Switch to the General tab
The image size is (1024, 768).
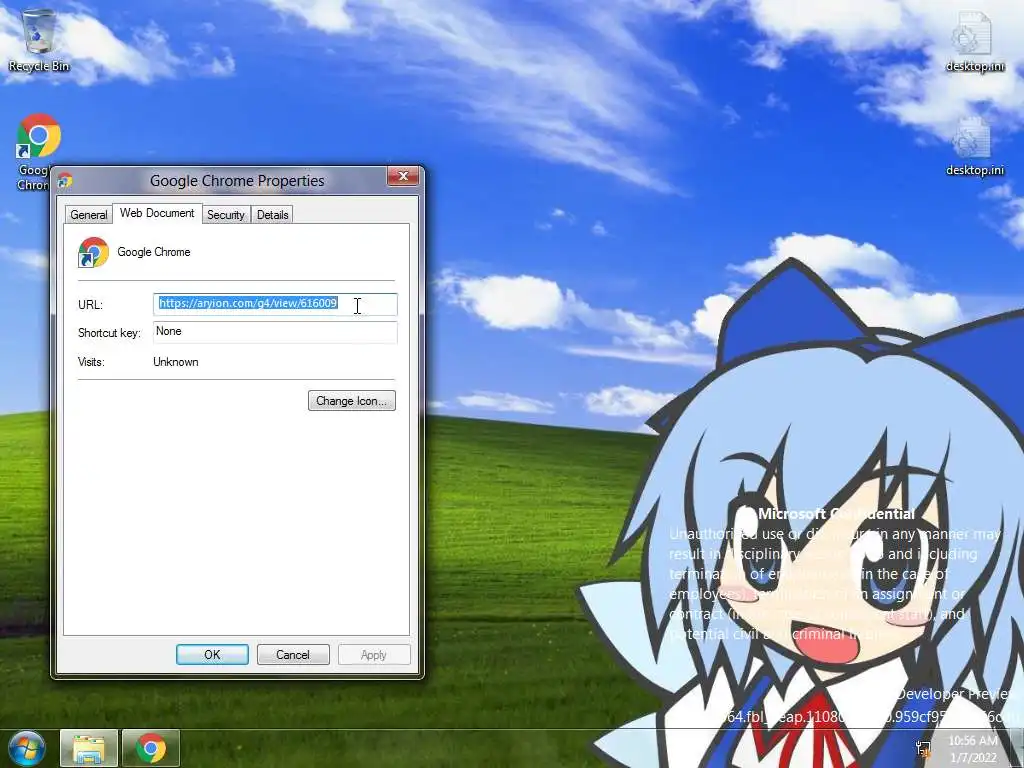pyautogui.click(x=88, y=215)
